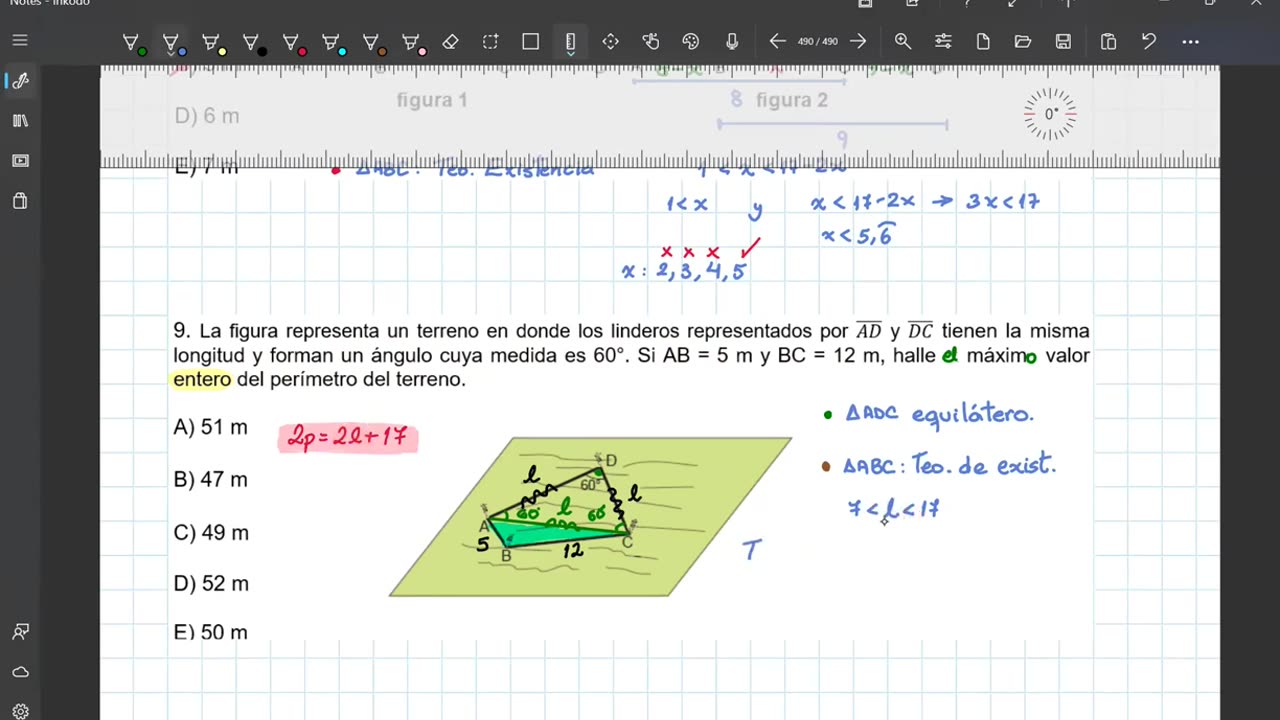
Task: Save the current note
Action: (x=1063, y=42)
